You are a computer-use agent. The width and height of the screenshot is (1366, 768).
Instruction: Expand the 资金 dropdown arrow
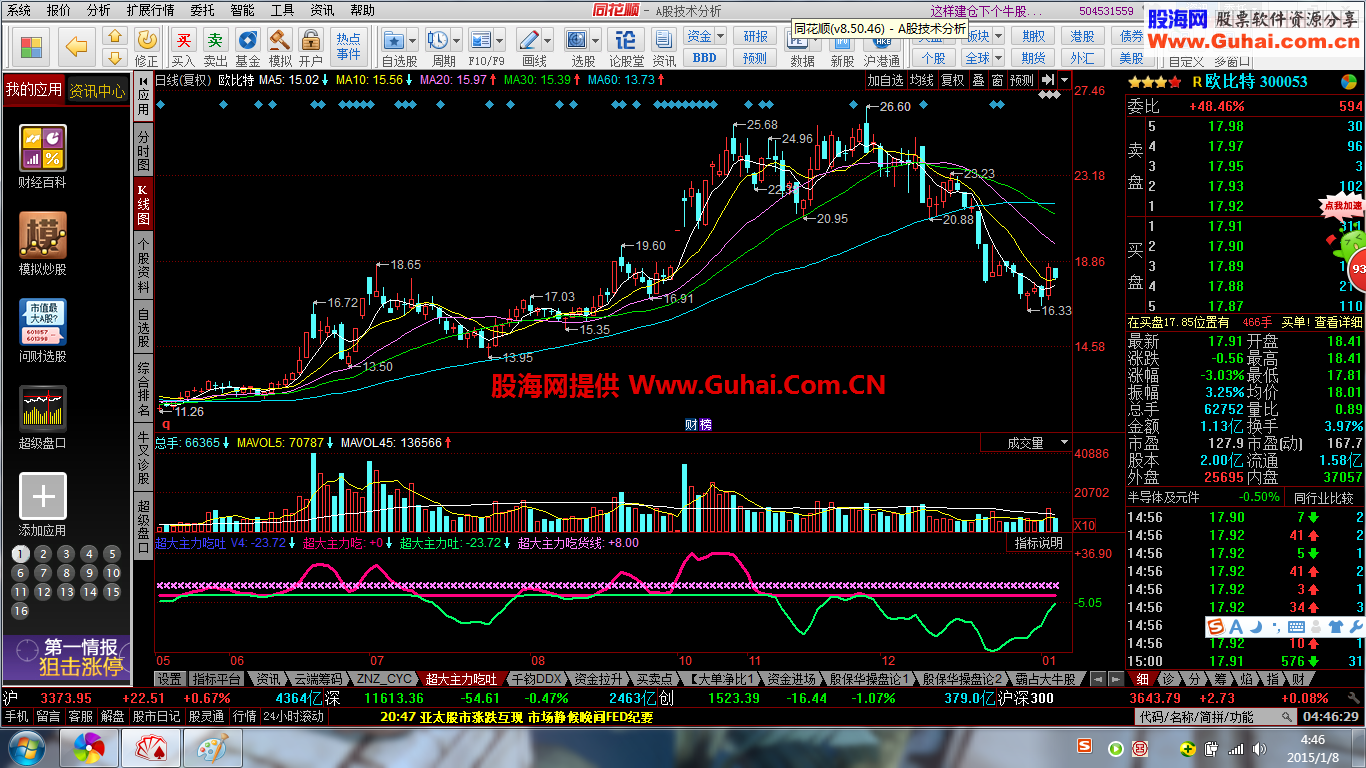pyautogui.click(x=718, y=36)
